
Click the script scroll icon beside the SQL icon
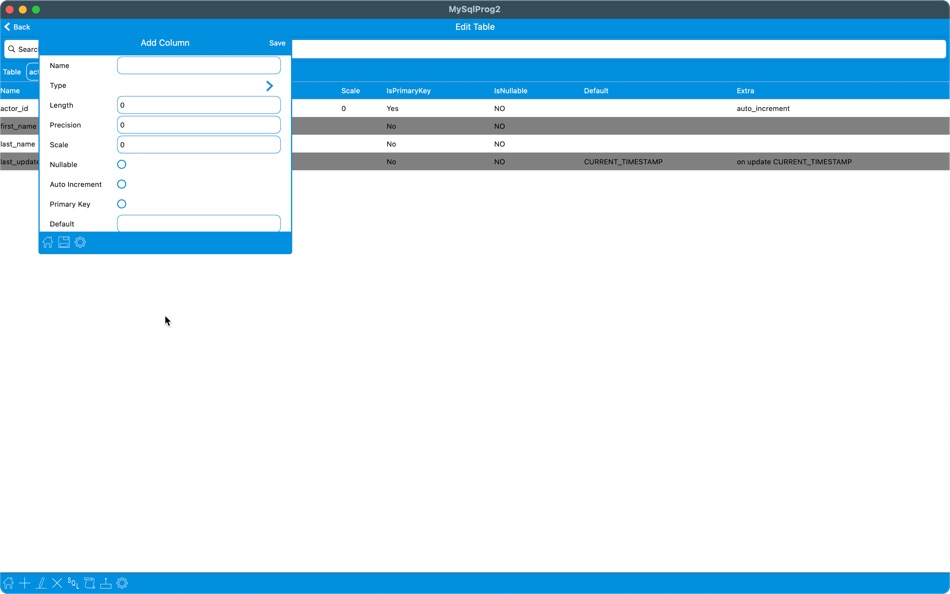[89, 582]
